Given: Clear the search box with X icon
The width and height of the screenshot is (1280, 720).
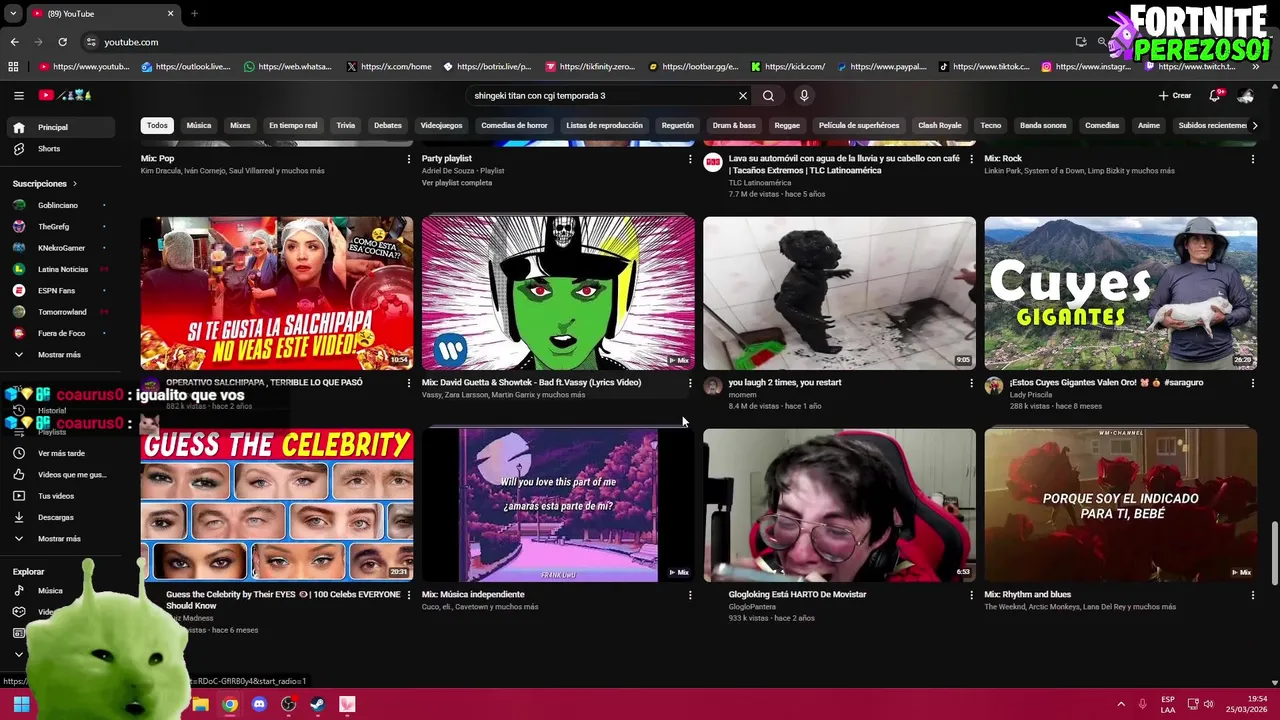Looking at the screenshot, I should (742, 96).
